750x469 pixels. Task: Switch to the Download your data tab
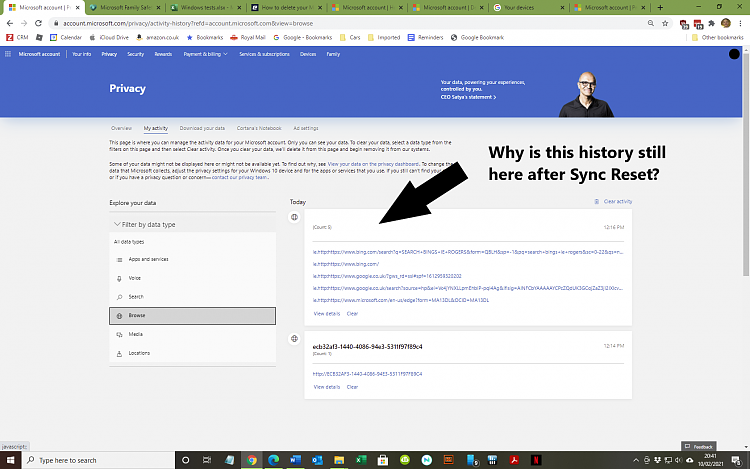pos(202,128)
